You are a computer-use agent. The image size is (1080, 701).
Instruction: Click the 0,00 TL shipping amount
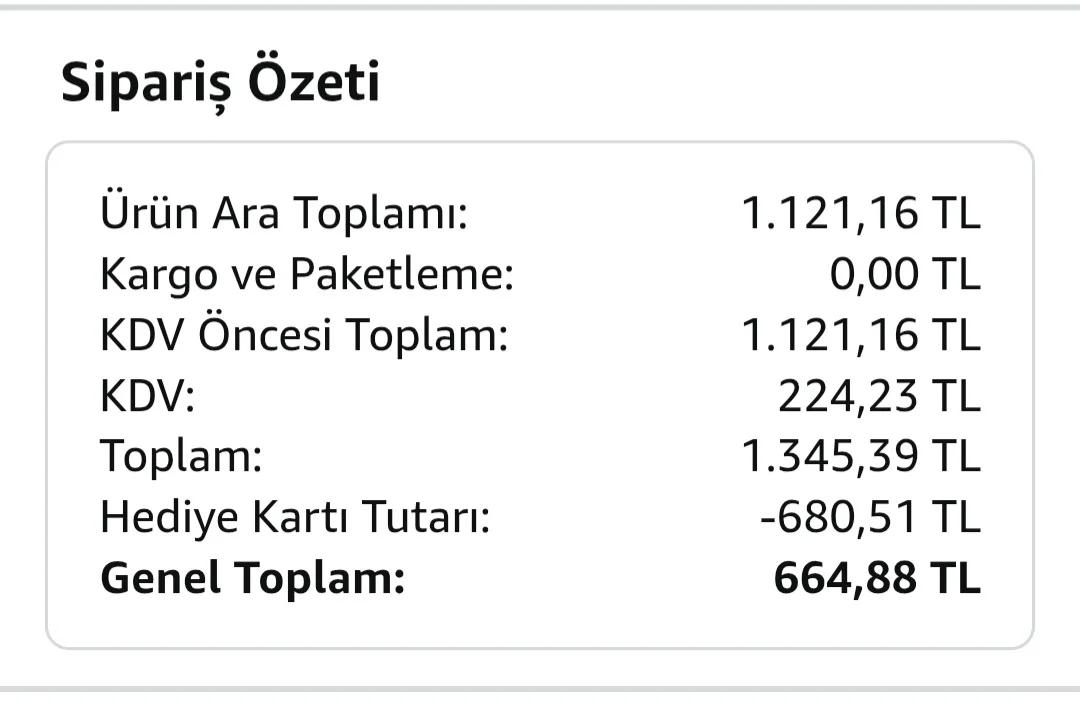(904, 274)
